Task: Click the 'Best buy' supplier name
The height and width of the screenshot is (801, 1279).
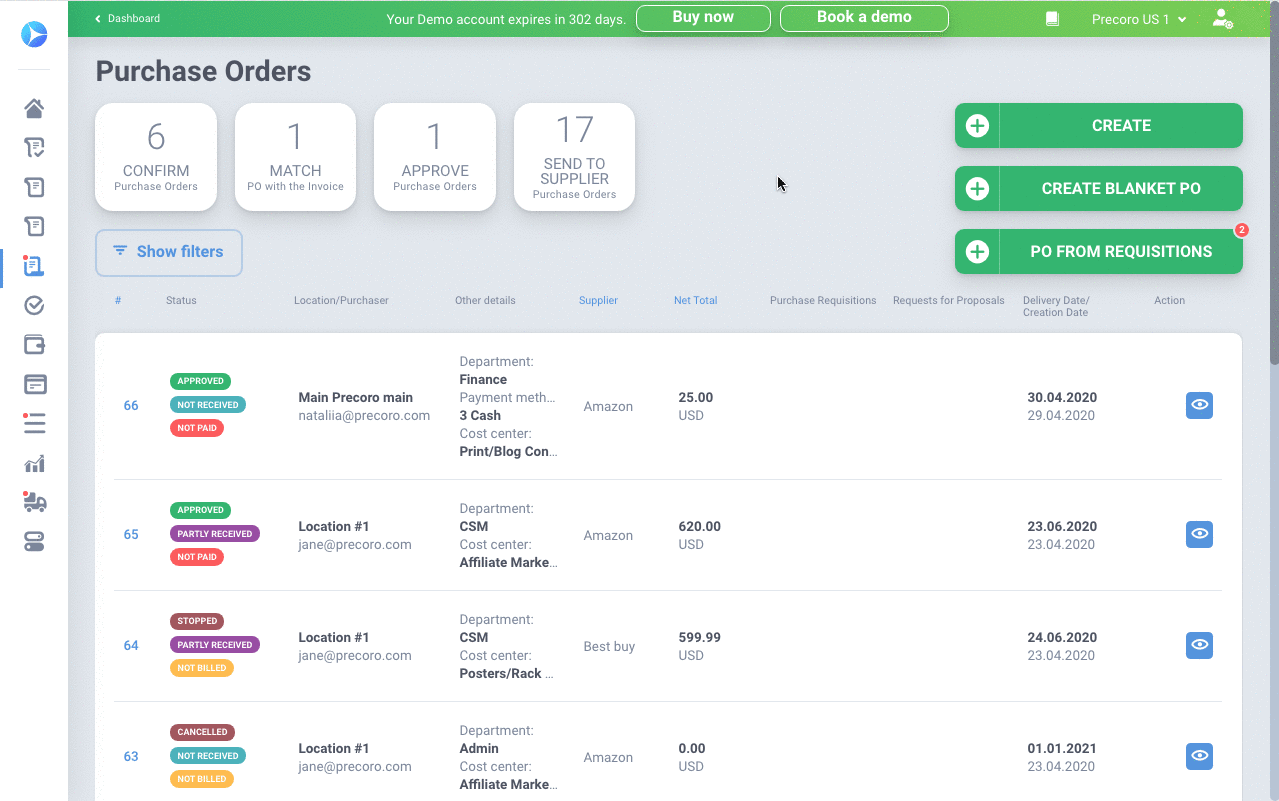Action: [x=609, y=646]
